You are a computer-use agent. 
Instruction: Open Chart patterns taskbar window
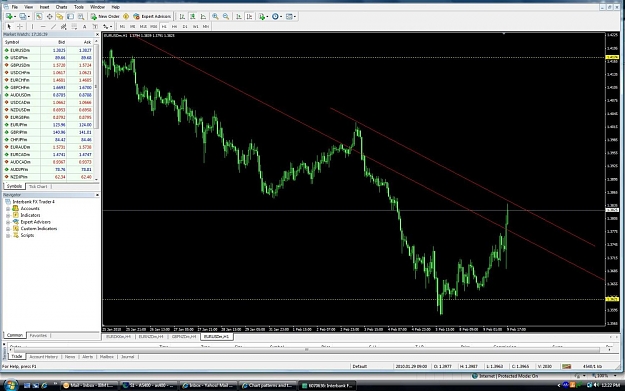tap(267, 385)
